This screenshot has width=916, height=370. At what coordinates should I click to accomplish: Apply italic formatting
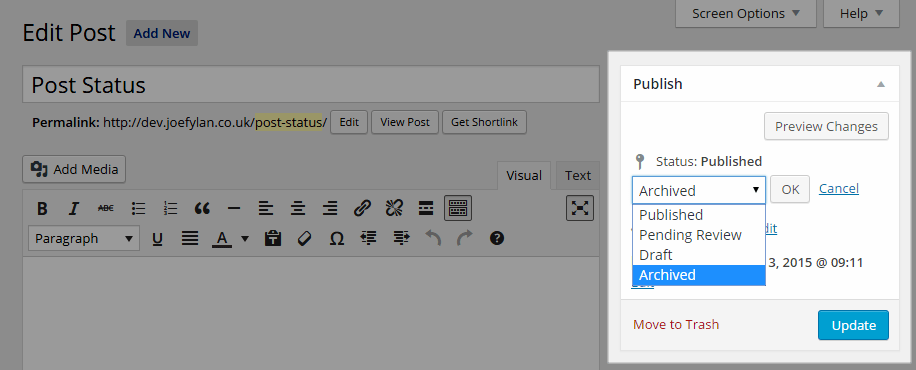(x=74, y=208)
